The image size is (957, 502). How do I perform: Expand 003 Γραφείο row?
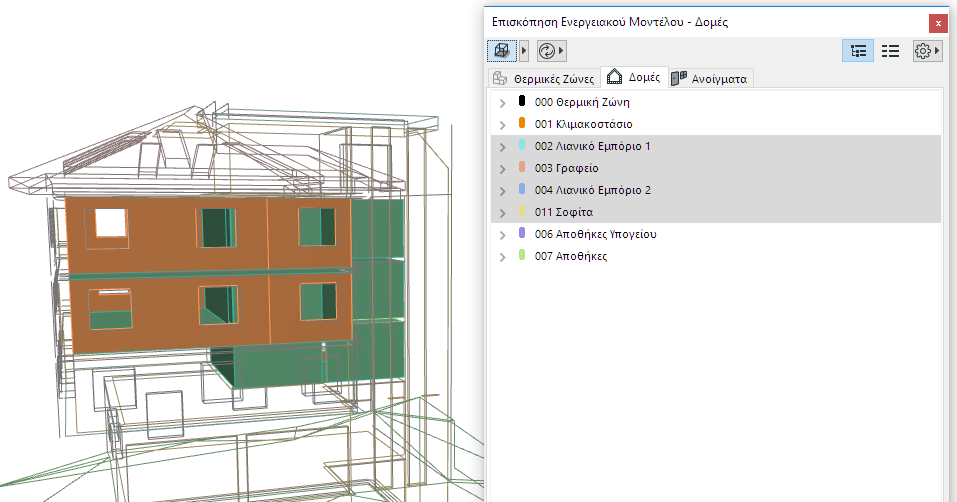502,169
